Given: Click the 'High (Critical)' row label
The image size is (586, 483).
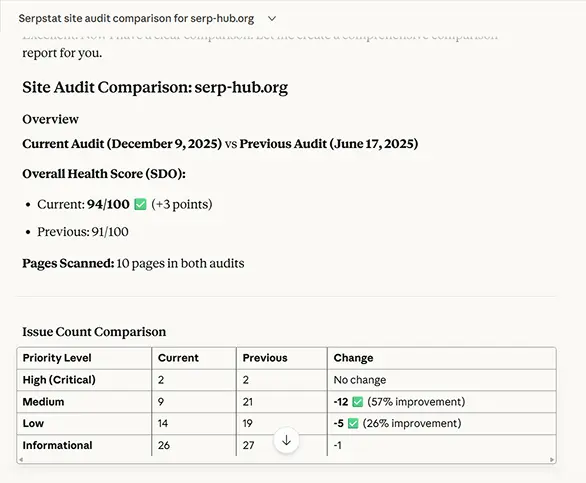Looking at the screenshot, I should click(59, 380).
